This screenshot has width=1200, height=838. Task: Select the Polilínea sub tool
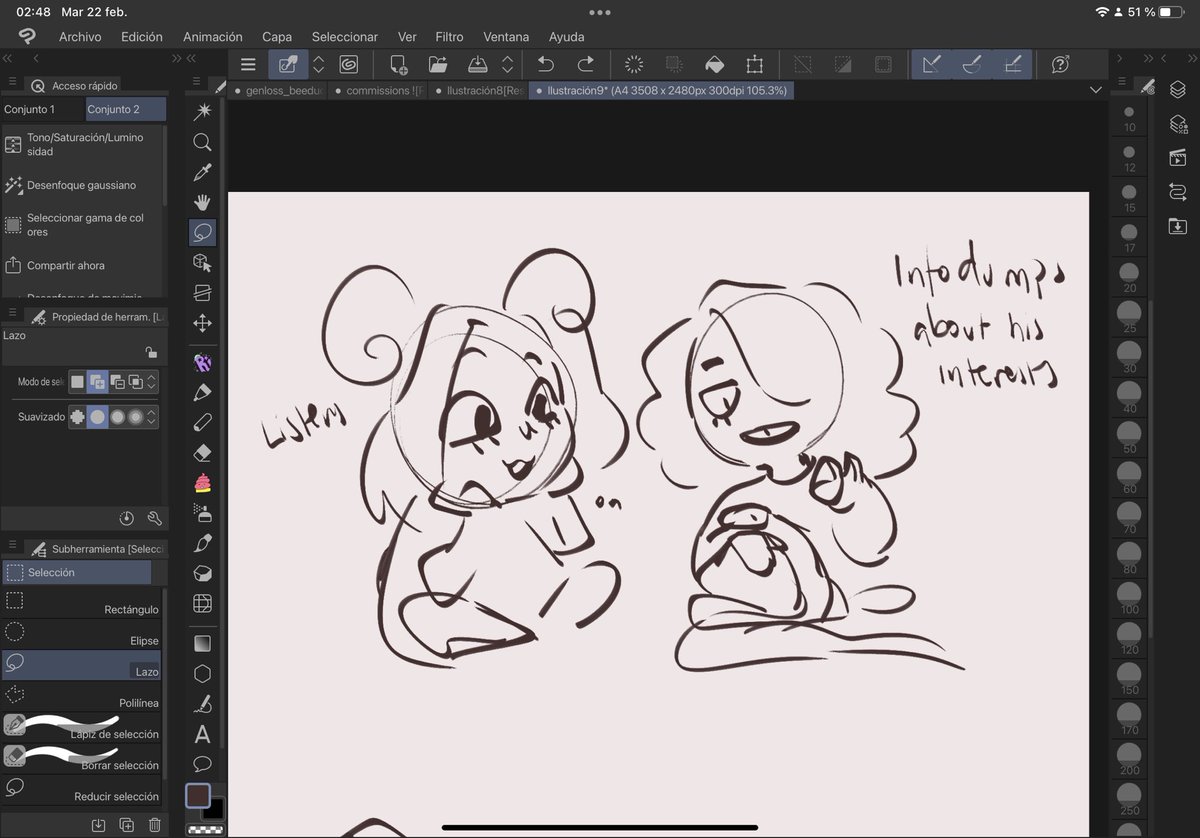82,696
